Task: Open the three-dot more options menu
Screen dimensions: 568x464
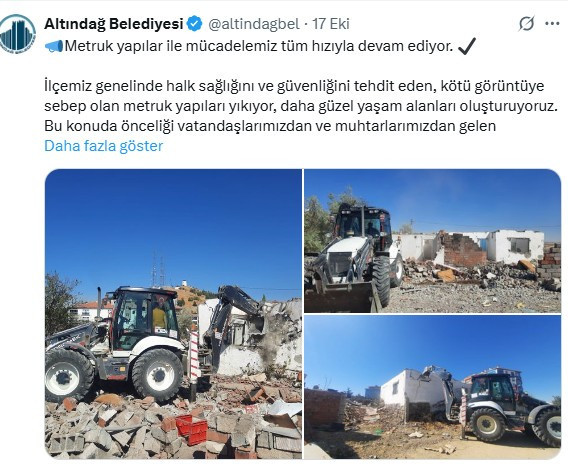Action: coord(552,24)
